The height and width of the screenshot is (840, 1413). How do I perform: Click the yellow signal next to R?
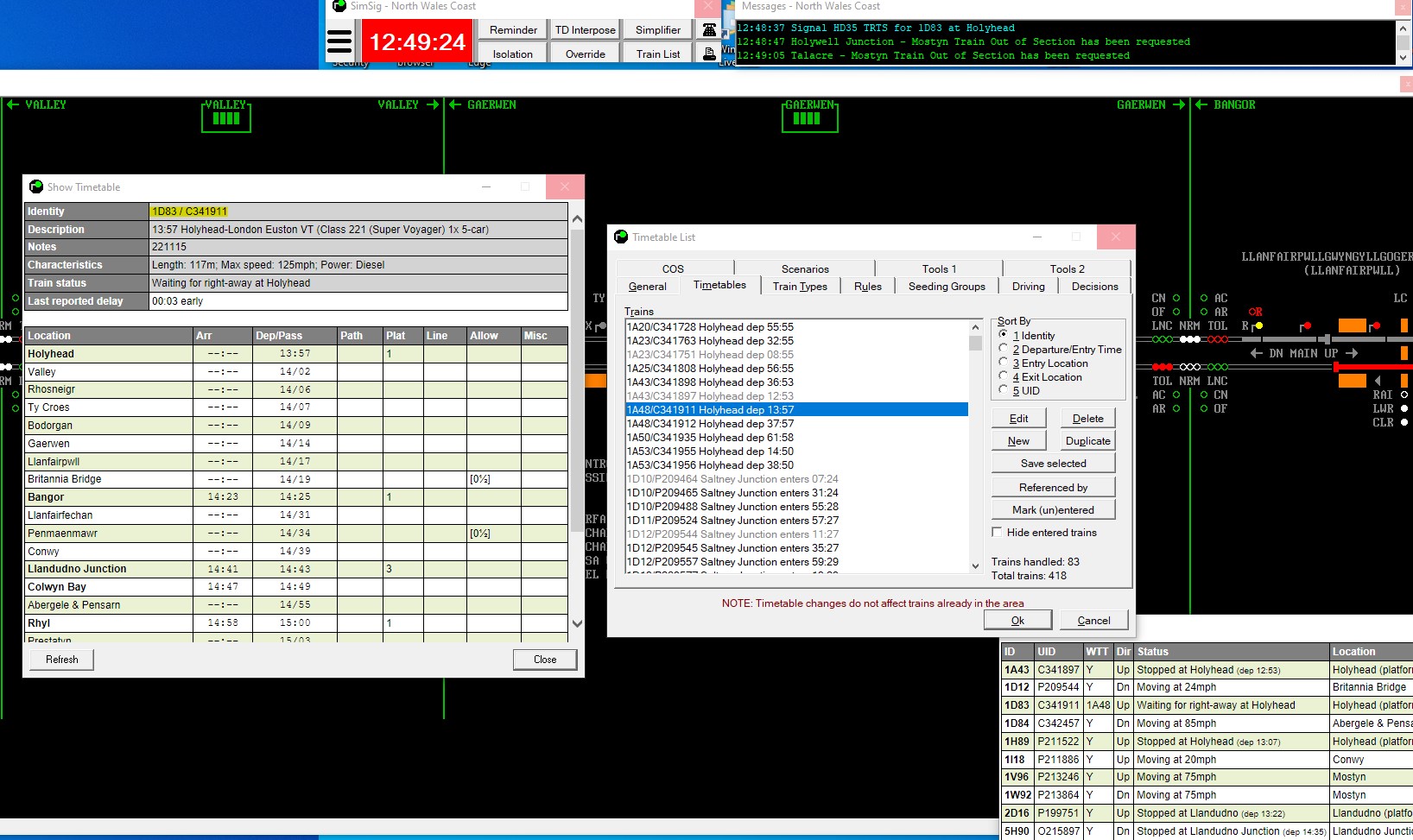[x=1259, y=325]
